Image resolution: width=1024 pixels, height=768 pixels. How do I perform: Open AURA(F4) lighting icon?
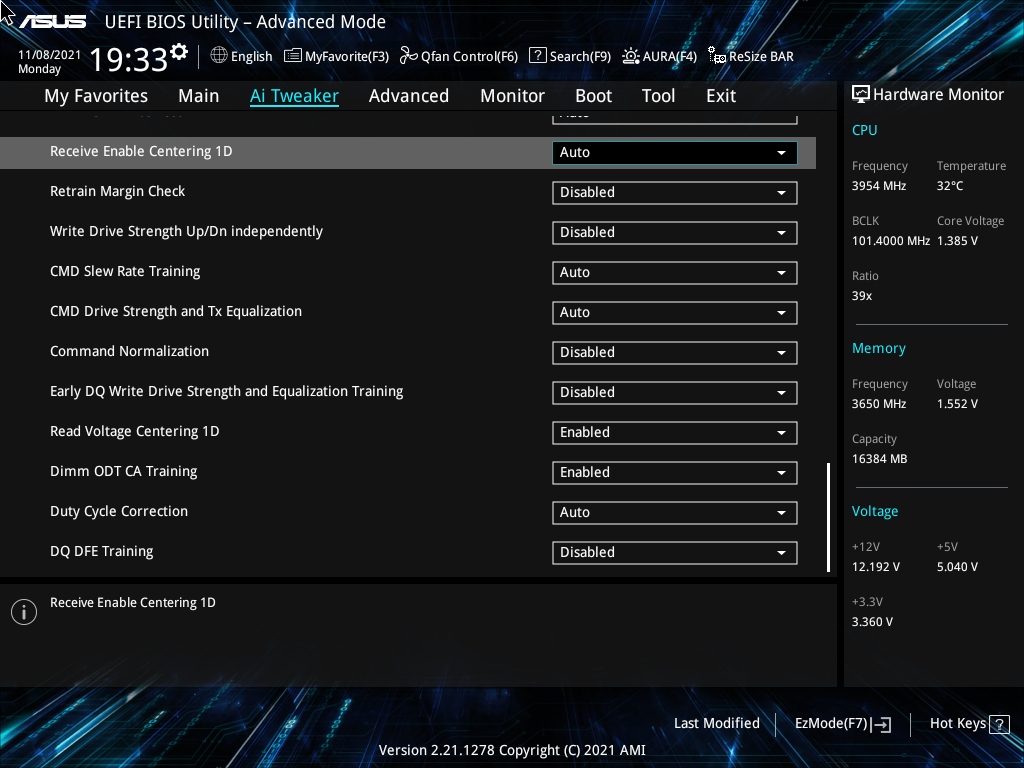(631, 56)
